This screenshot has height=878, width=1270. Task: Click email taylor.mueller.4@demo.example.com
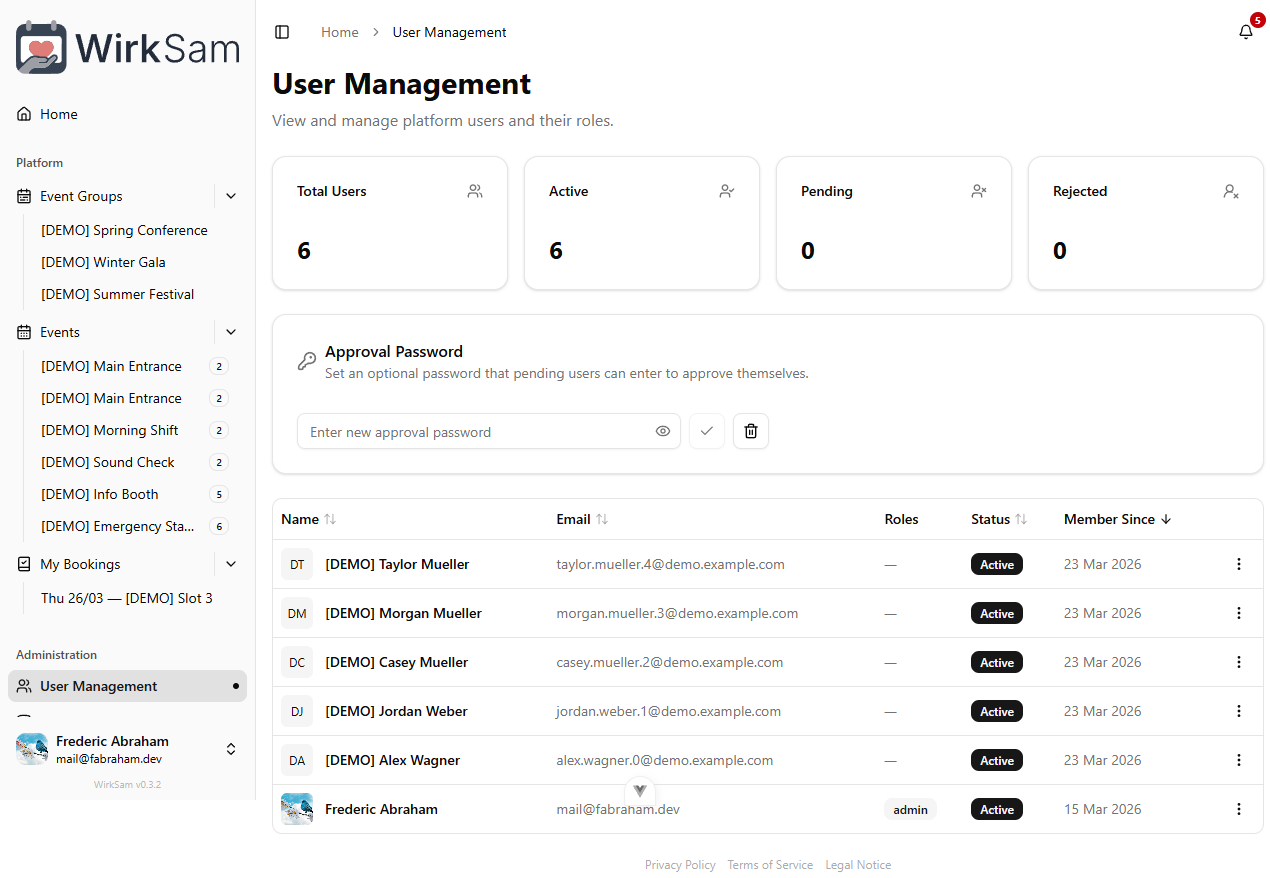coord(671,564)
